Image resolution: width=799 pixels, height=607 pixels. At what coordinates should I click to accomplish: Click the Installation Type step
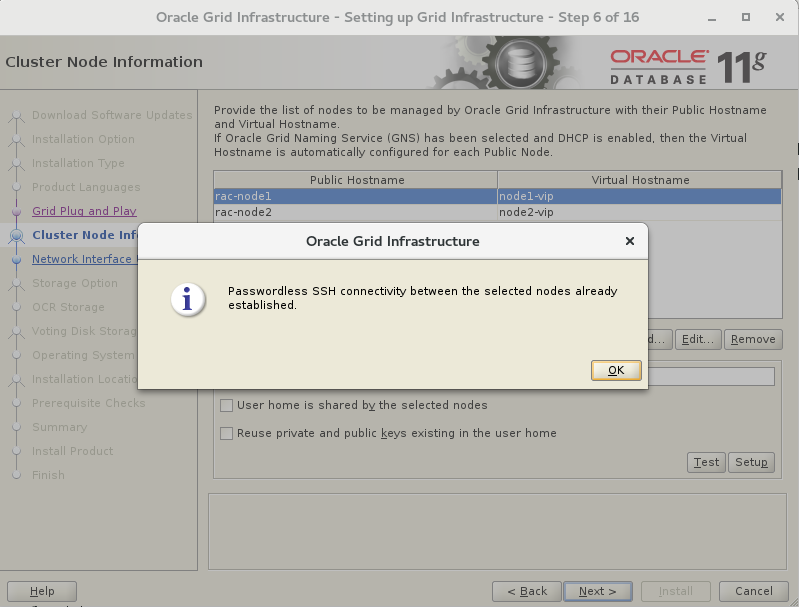tap(78, 163)
